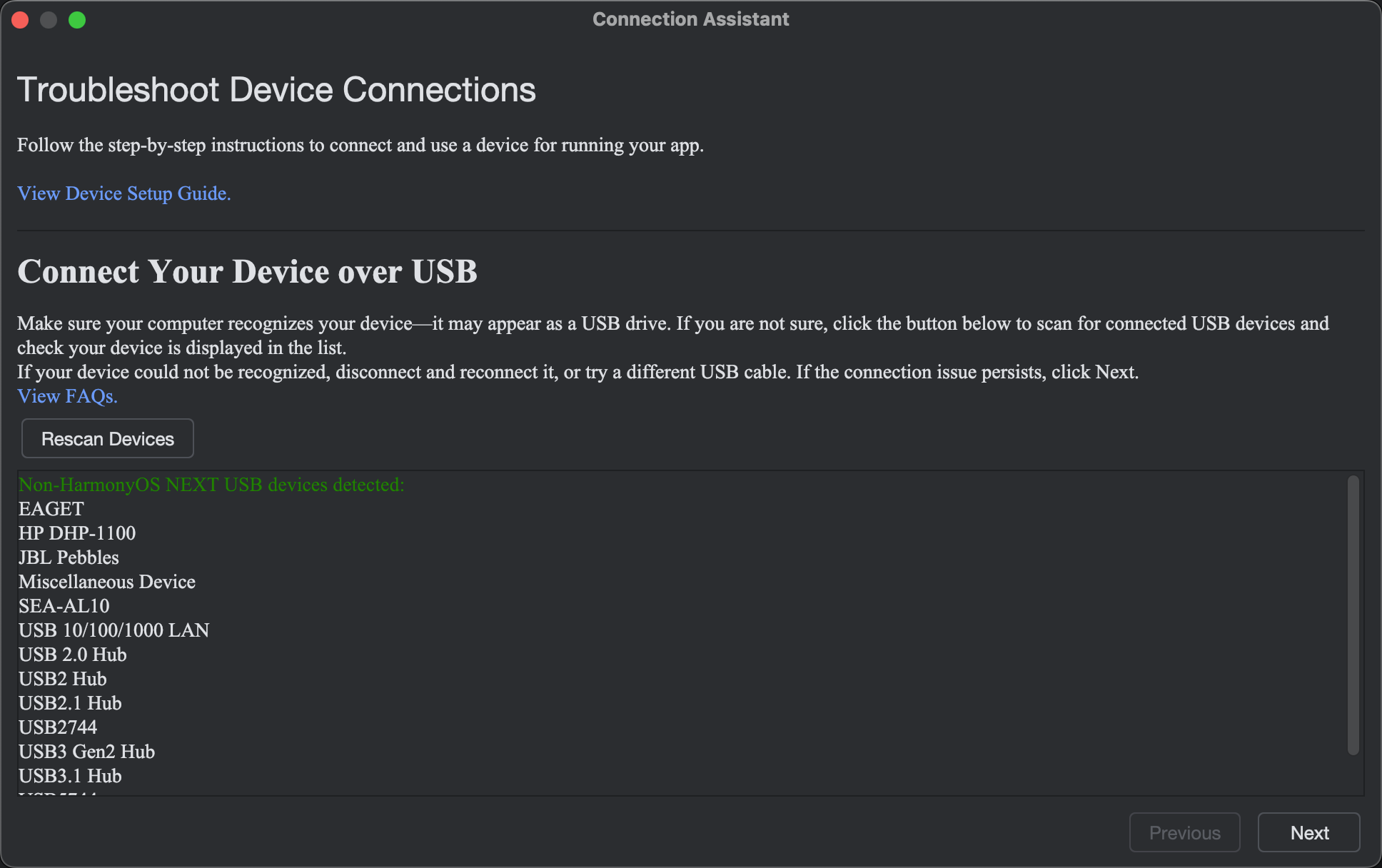Click the Previous button

[1184, 832]
